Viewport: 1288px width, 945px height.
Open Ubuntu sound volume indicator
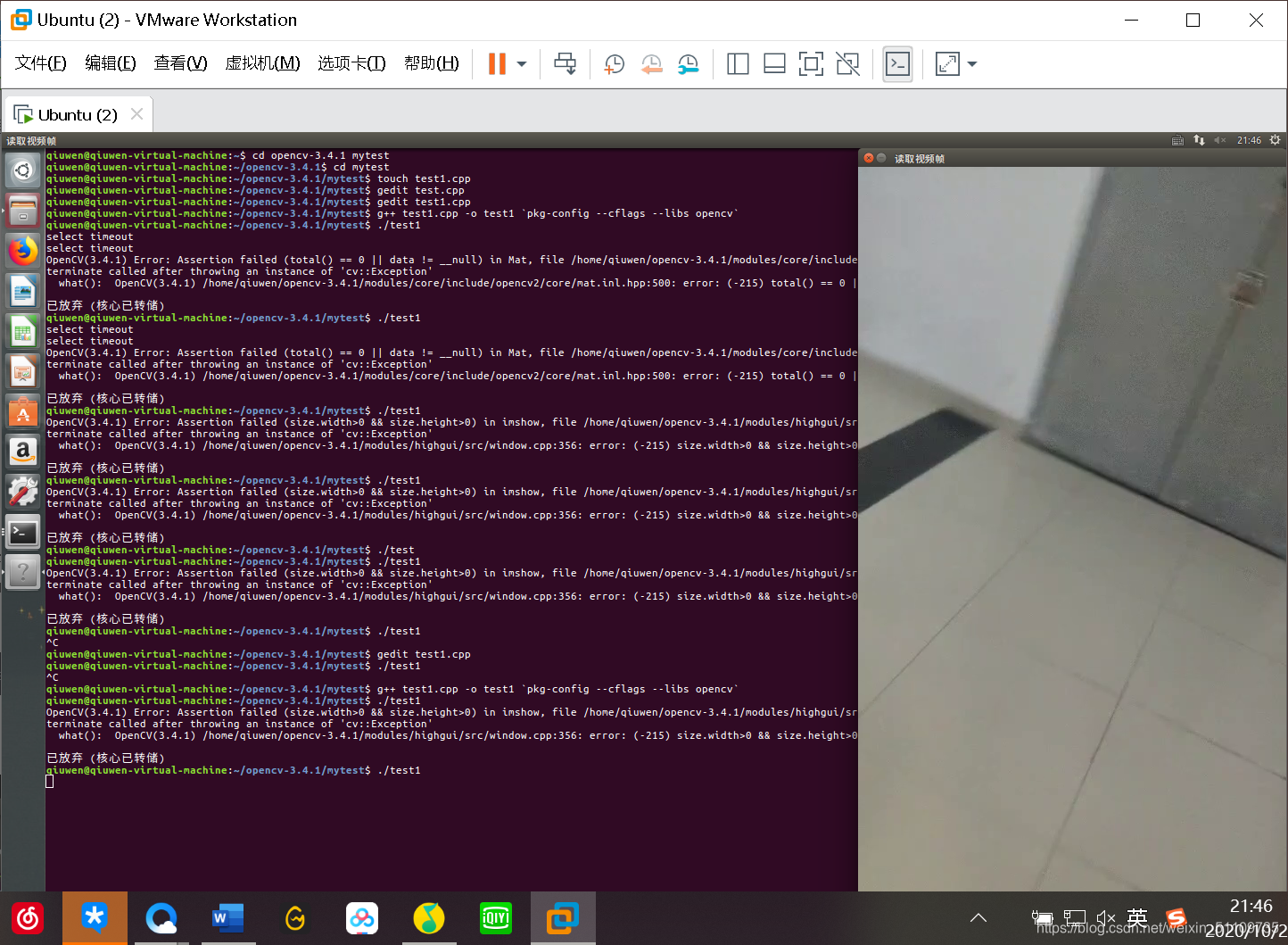click(x=1220, y=140)
